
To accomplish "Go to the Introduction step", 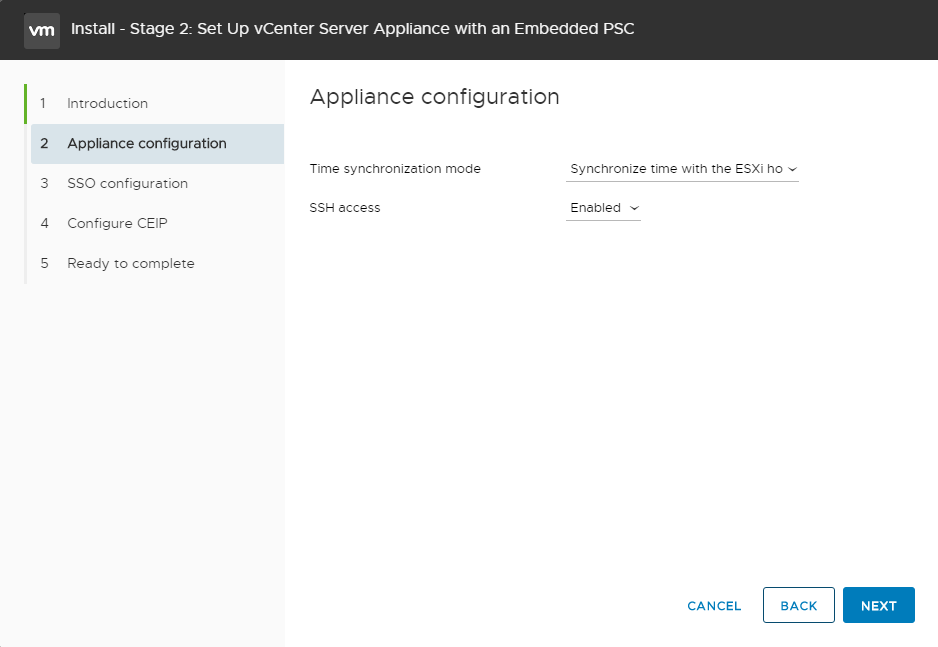I will click(107, 104).
